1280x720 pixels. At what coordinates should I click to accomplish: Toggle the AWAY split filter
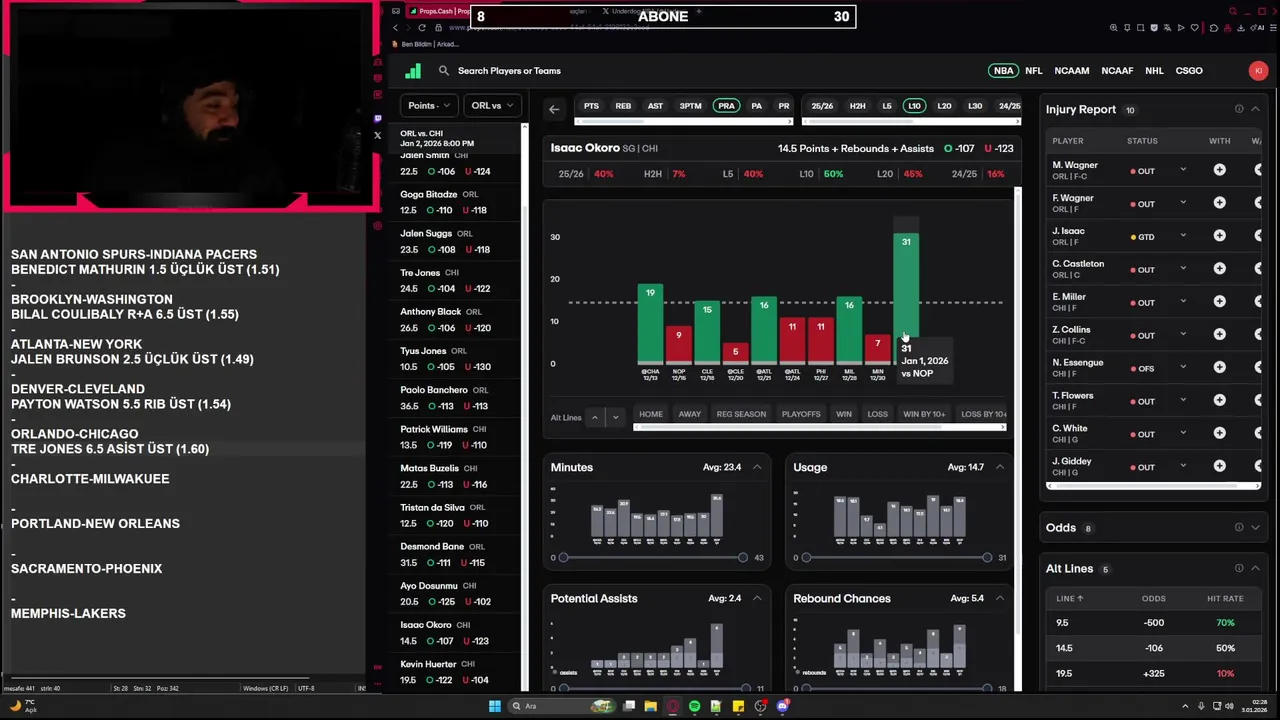690,414
